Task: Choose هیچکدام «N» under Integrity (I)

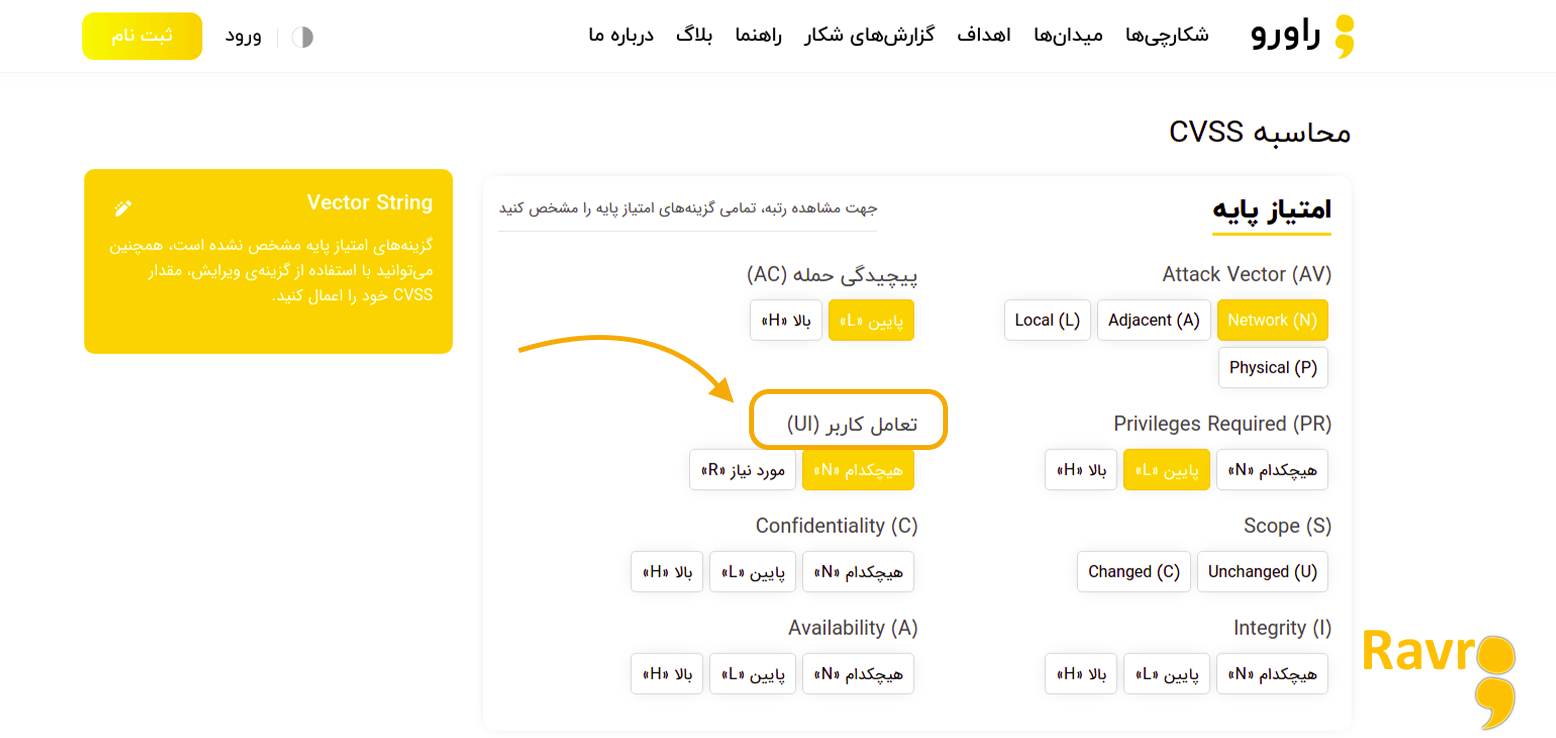Action: point(1273,674)
